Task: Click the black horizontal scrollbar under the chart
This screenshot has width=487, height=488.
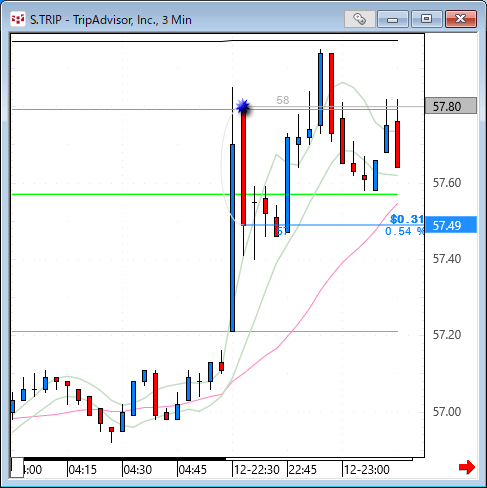Action: tap(125, 459)
